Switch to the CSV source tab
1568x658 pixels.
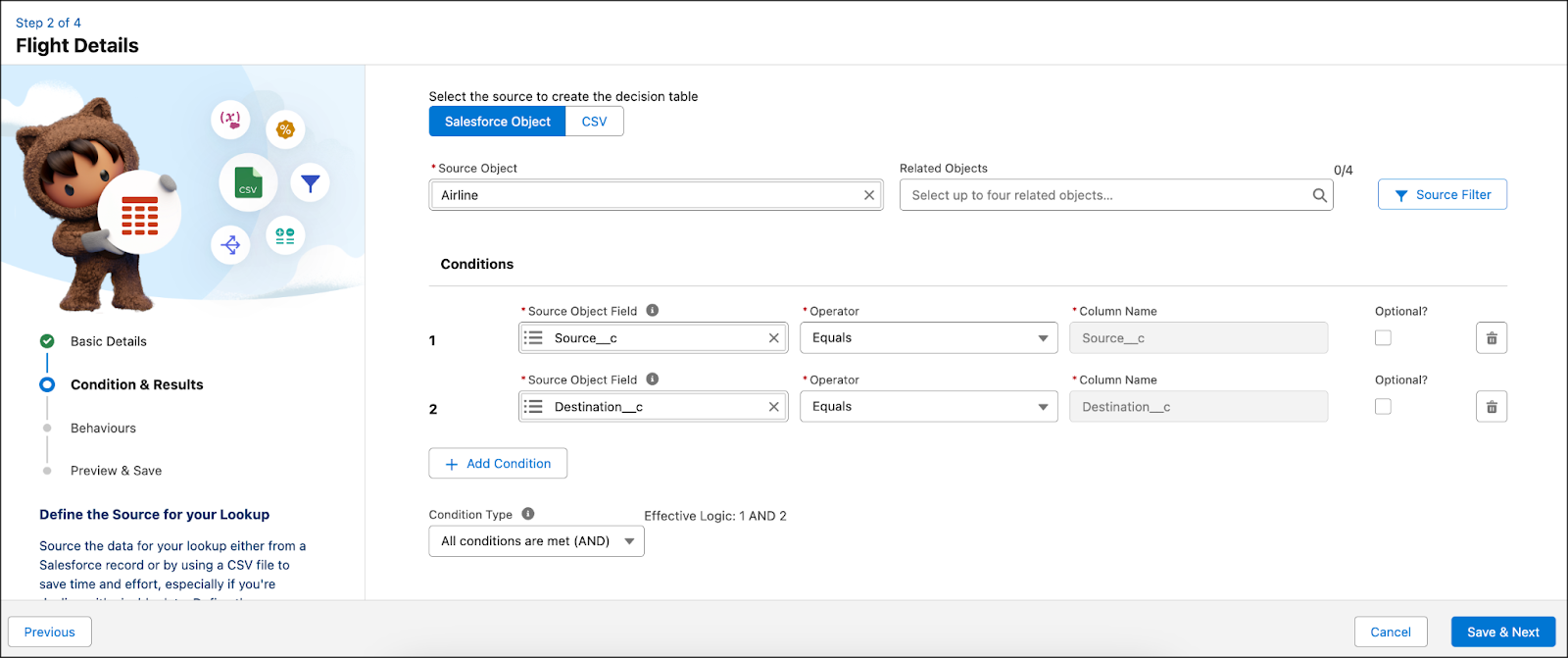595,122
